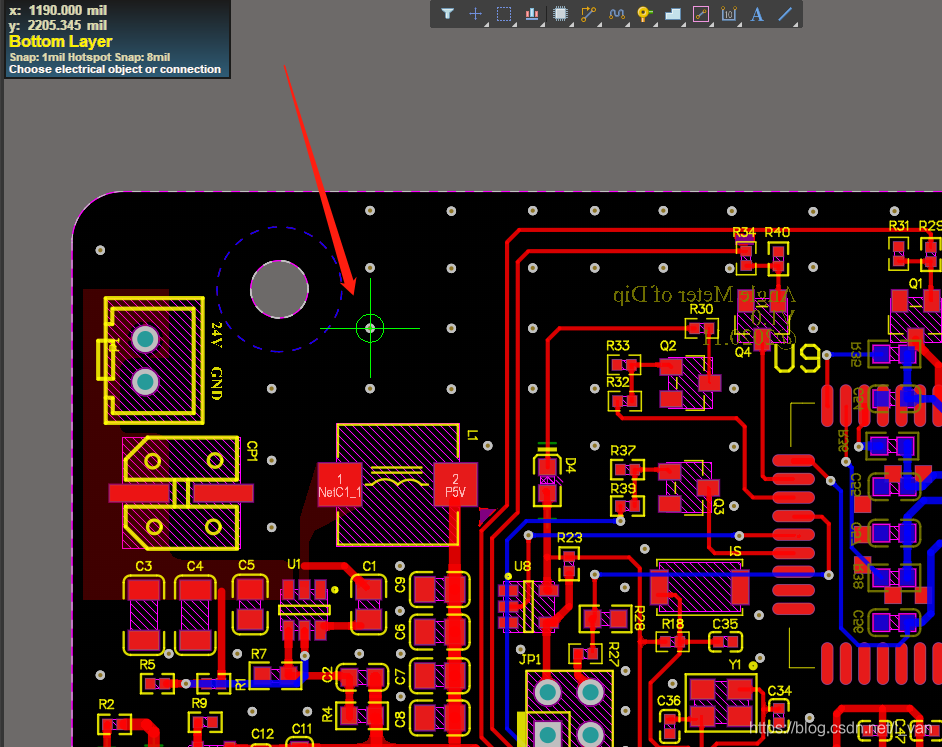
Task: Click the 24V silkscreen label
Action: coord(217,335)
